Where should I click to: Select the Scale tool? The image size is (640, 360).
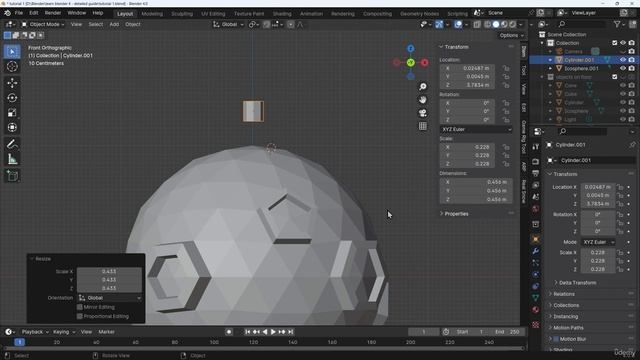point(12,113)
